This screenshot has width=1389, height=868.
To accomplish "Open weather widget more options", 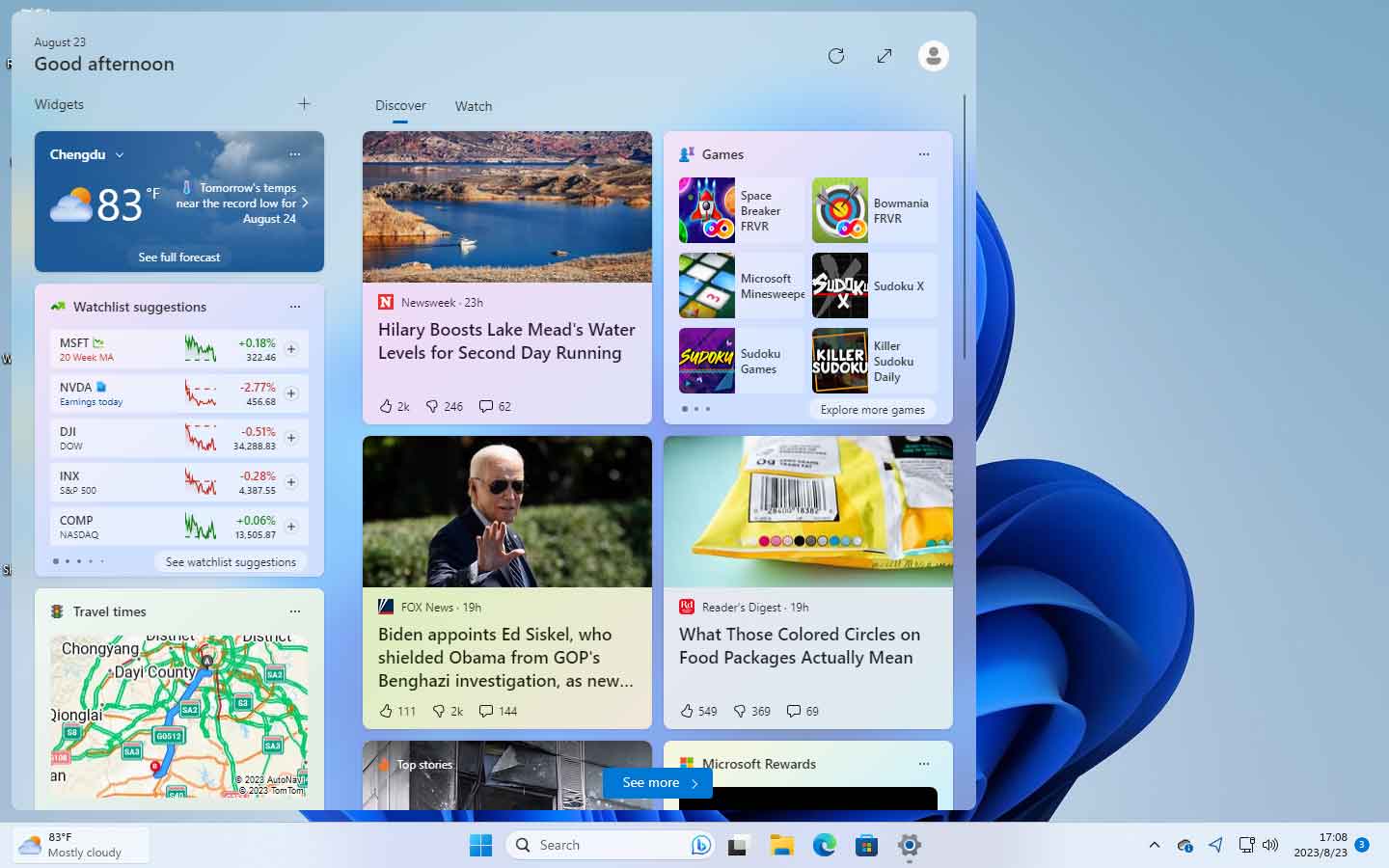I will coord(295,154).
